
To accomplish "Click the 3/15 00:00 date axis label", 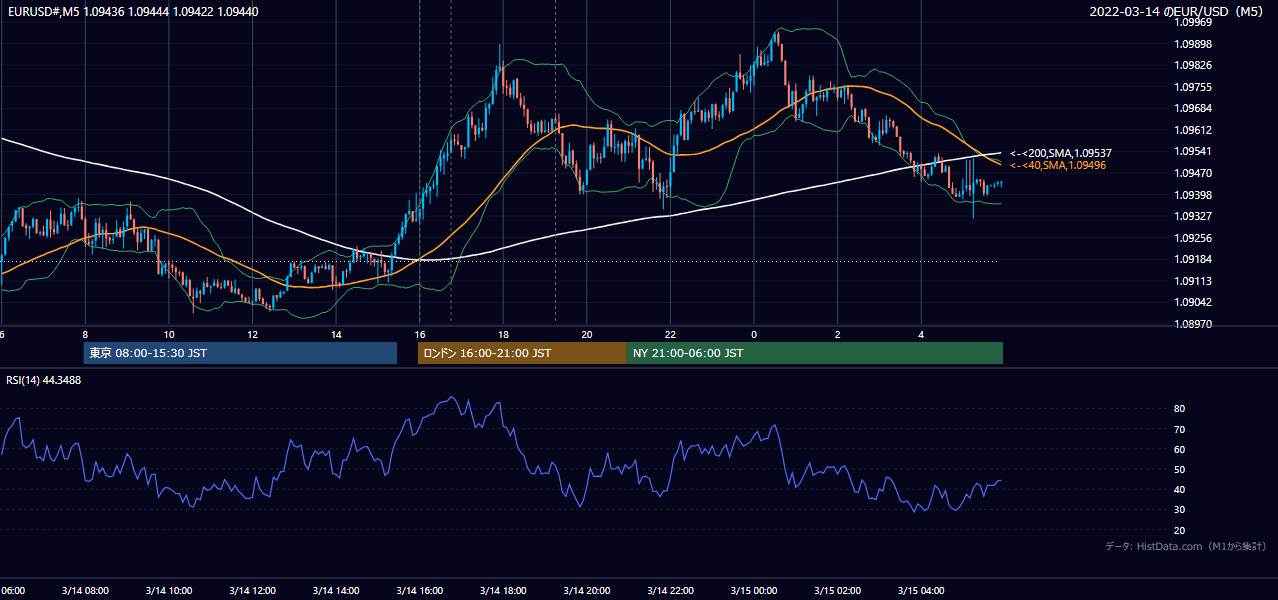I will tap(754, 590).
